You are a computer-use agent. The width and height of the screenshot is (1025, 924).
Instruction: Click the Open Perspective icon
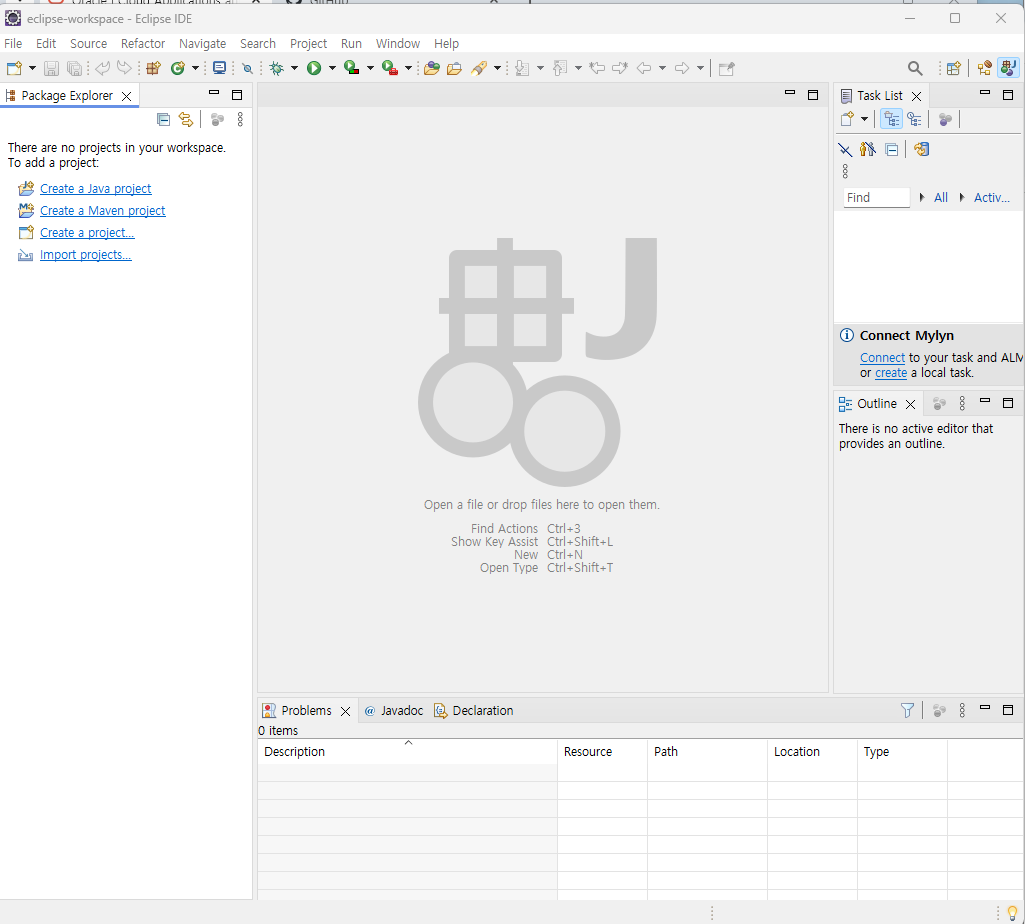(x=954, y=68)
